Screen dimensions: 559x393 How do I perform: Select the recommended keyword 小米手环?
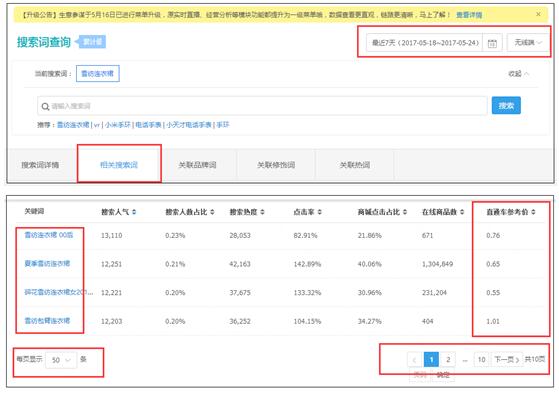tap(118, 124)
